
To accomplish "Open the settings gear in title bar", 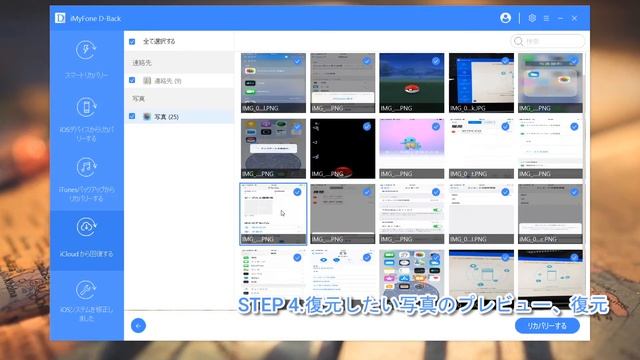I will pyautogui.click(x=532, y=18).
